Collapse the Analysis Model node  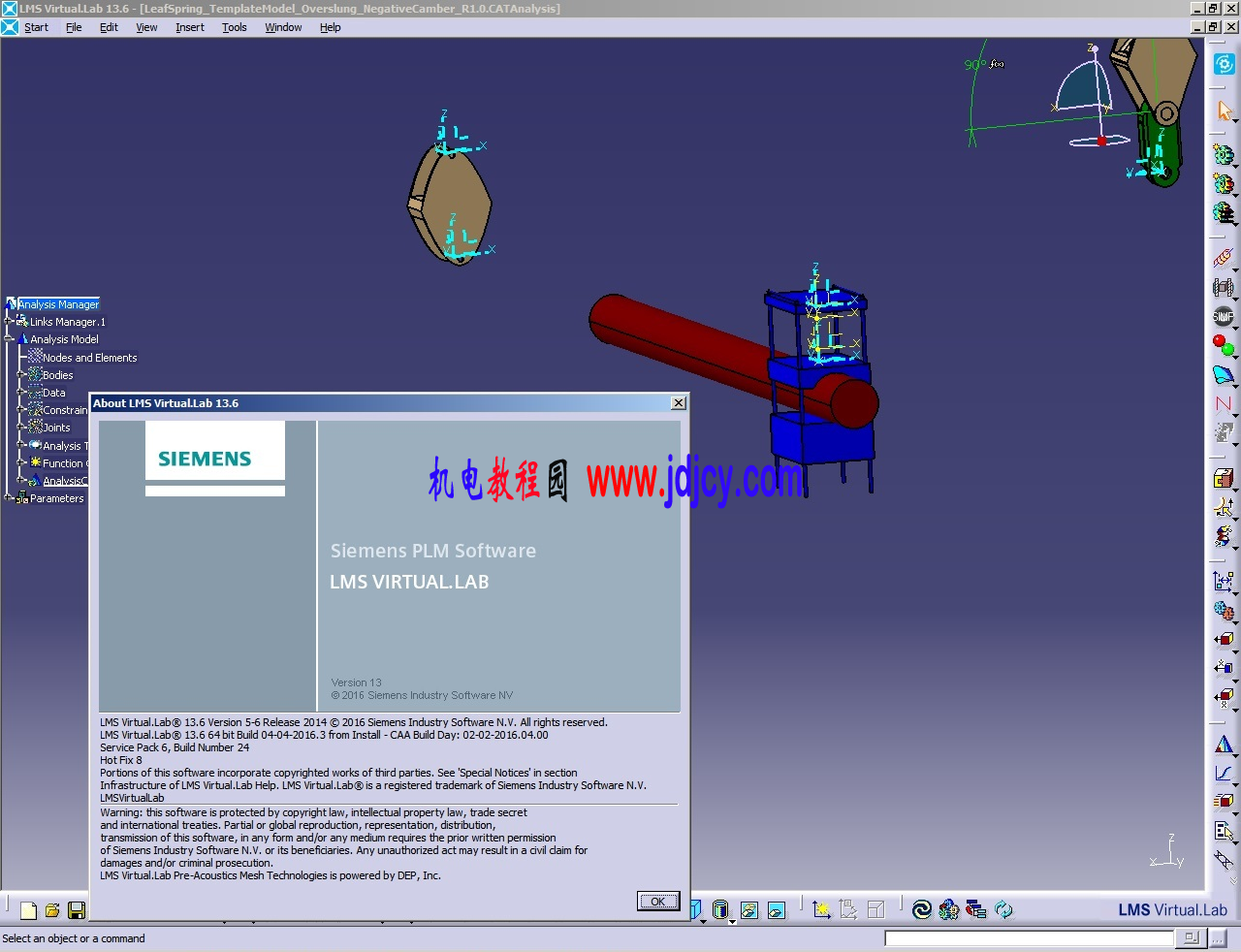[x=9, y=339]
